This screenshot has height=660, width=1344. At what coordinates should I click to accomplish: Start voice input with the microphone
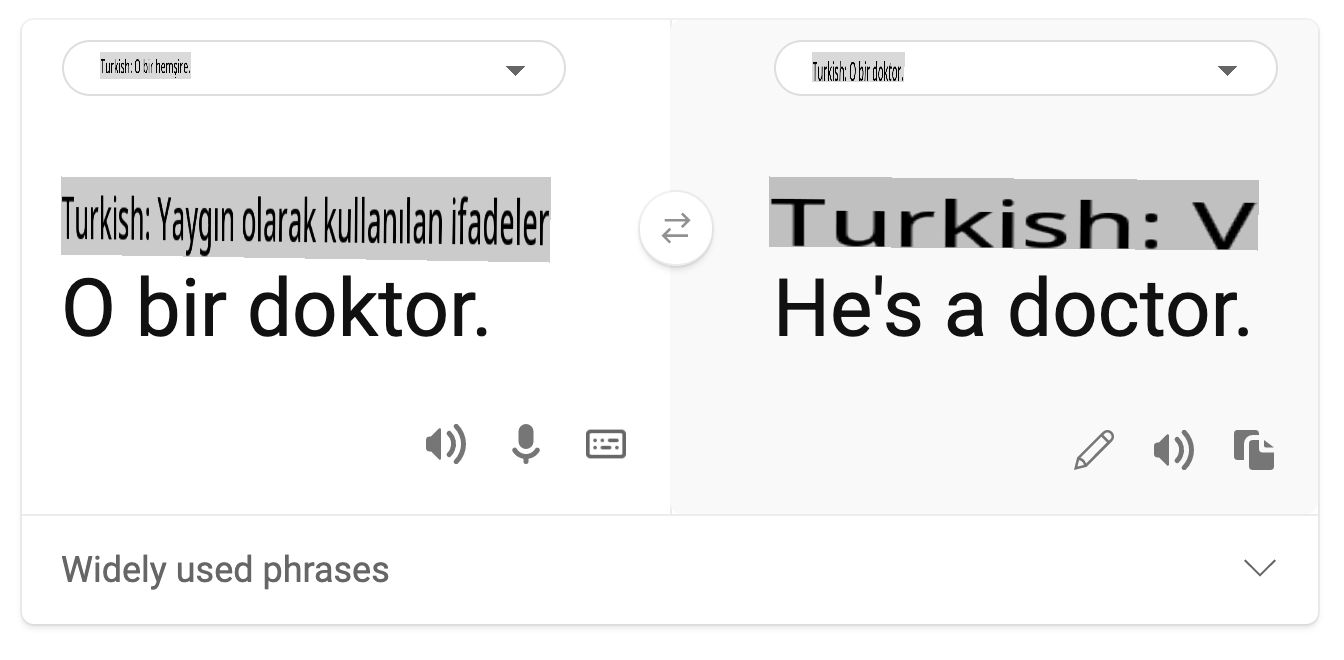click(x=525, y=444)
